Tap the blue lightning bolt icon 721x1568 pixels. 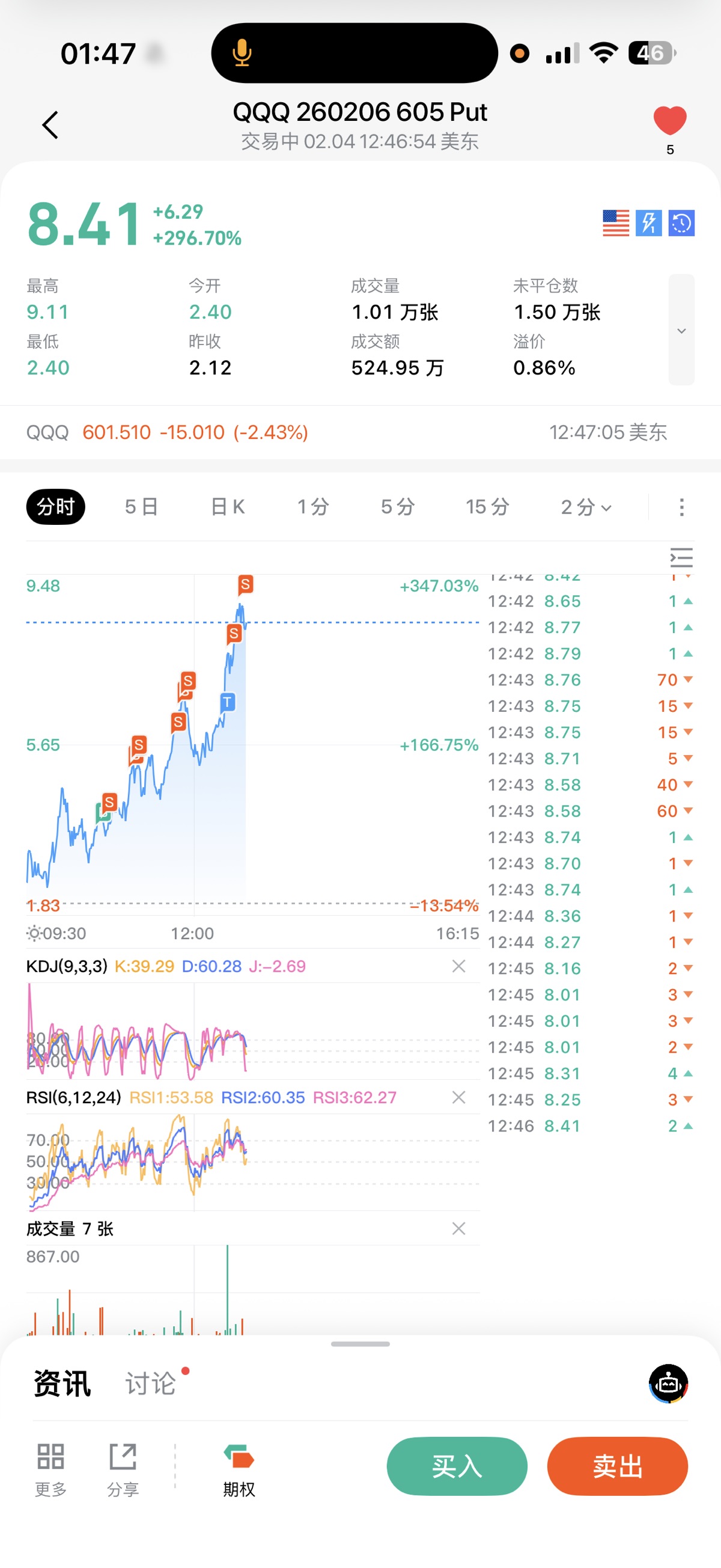[648, 223]
